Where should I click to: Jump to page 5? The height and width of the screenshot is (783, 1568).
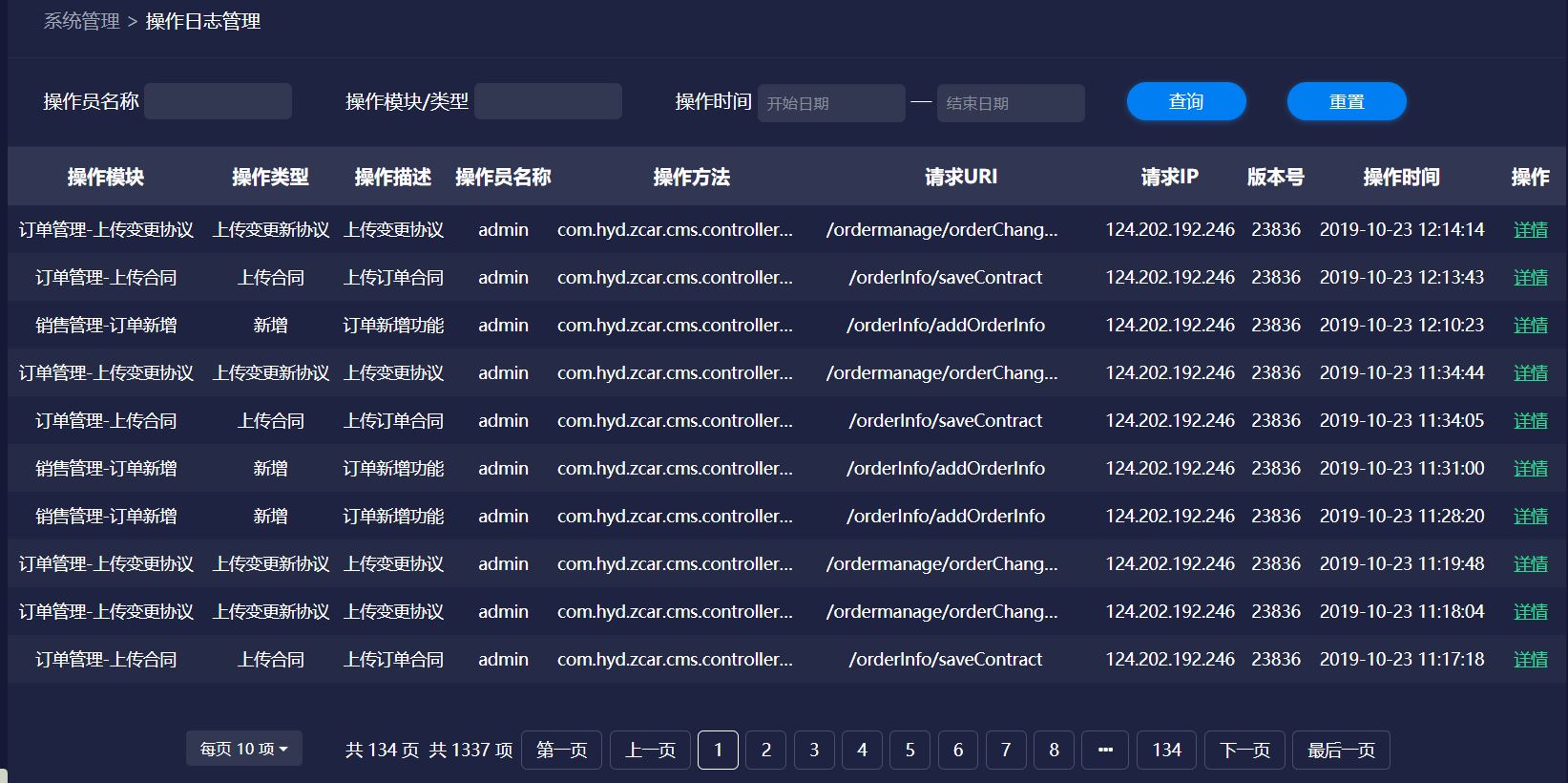909,750
